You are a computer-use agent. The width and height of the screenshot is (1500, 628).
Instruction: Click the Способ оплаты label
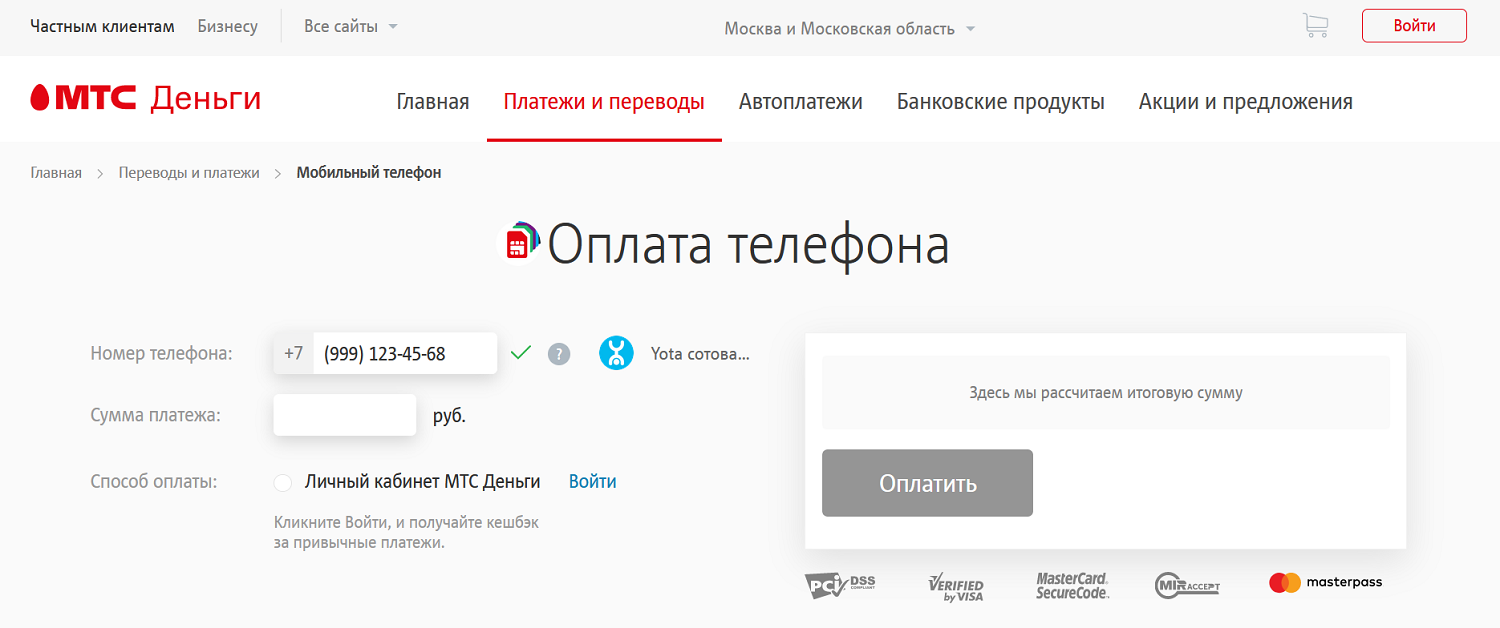pyautogui.click(x=154, y=481)
